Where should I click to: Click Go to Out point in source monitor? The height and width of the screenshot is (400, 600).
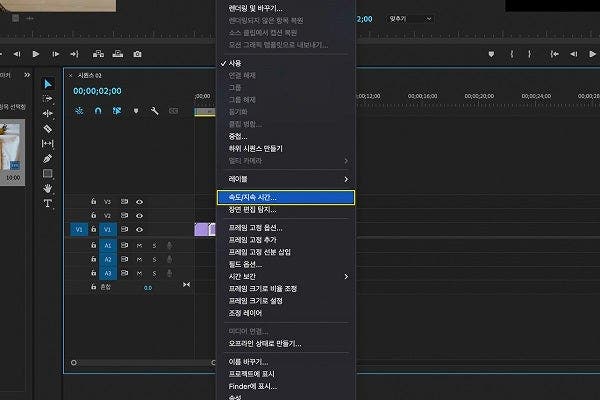(75, 54)
